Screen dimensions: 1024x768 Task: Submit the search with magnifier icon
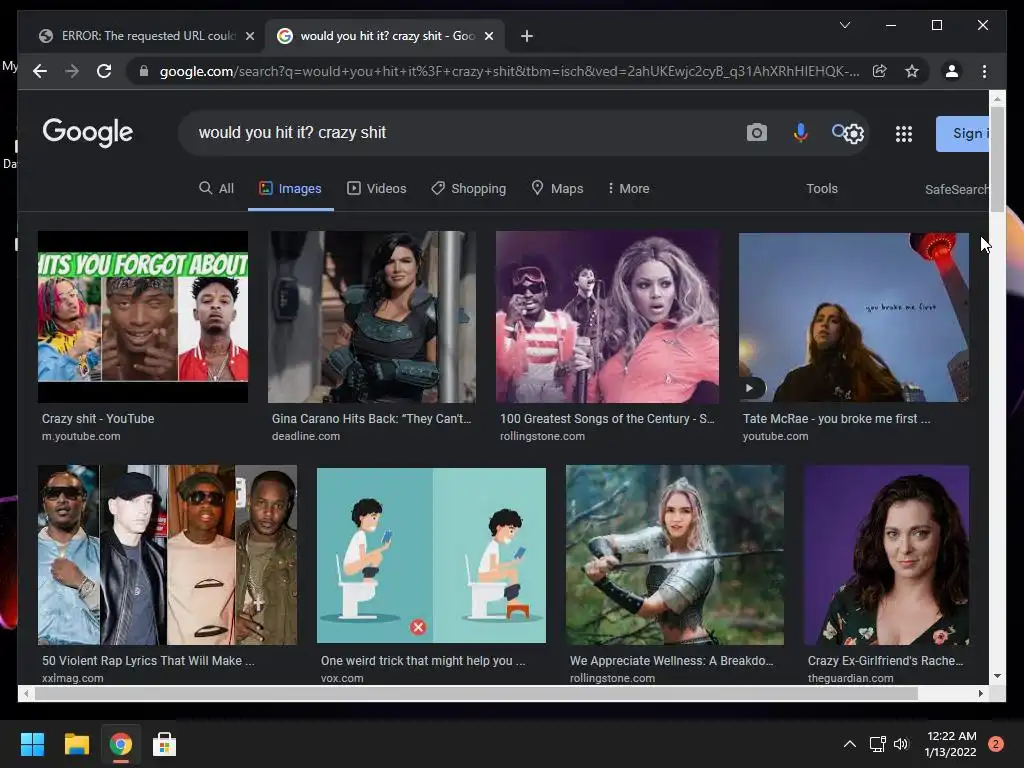[x=839, y=132]
